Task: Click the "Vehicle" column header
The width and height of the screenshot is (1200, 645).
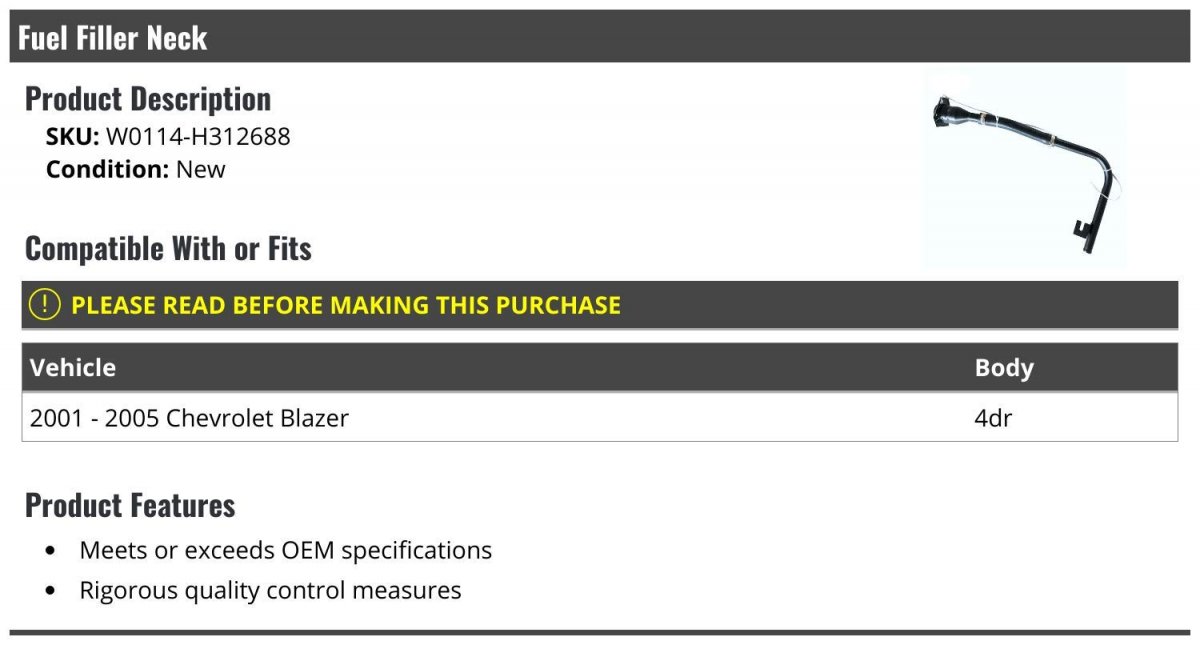Action: point(73,368)
